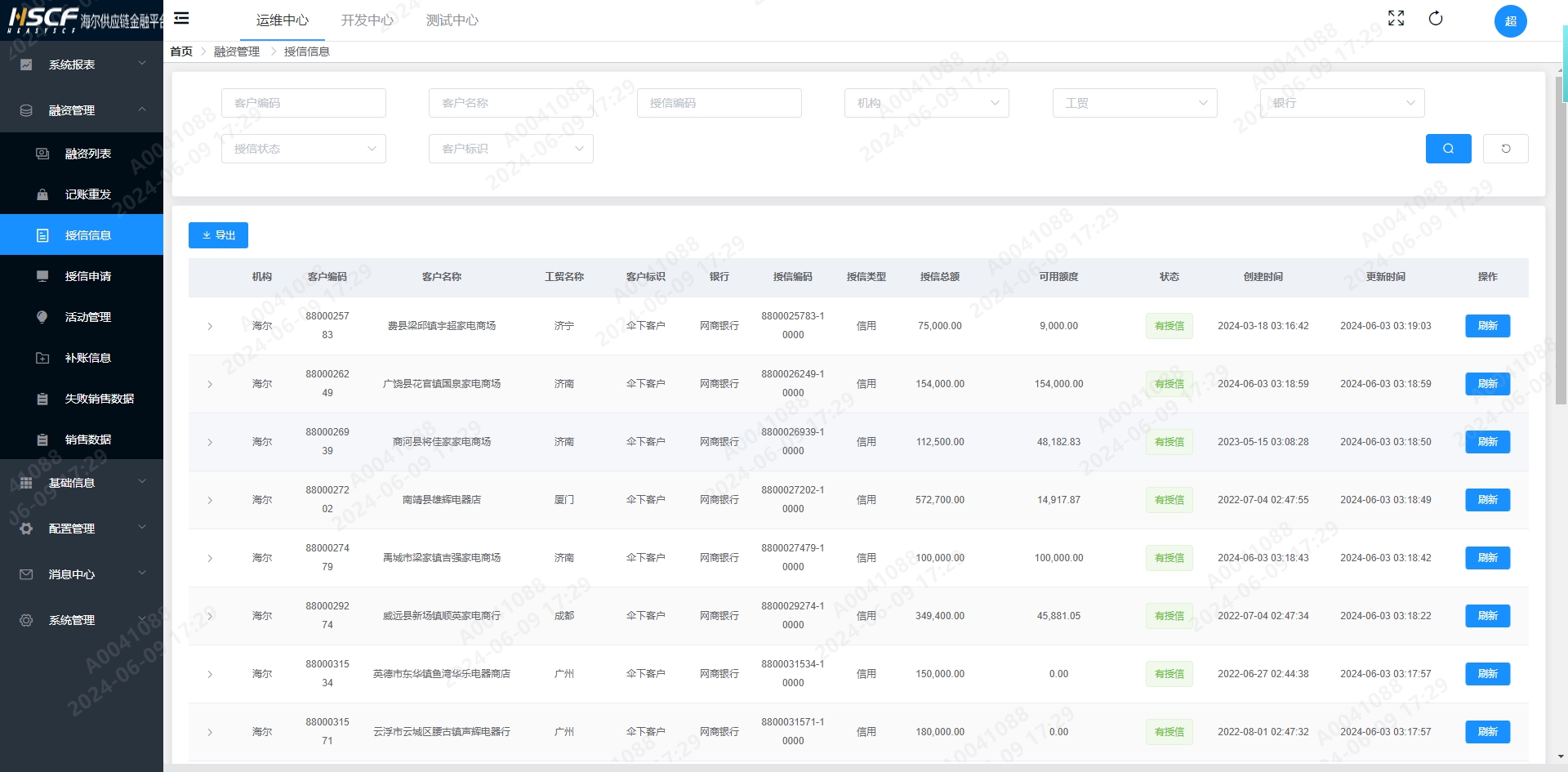Click 2023-05-15 03:08:28 creation time cell

pos(1263,442)
